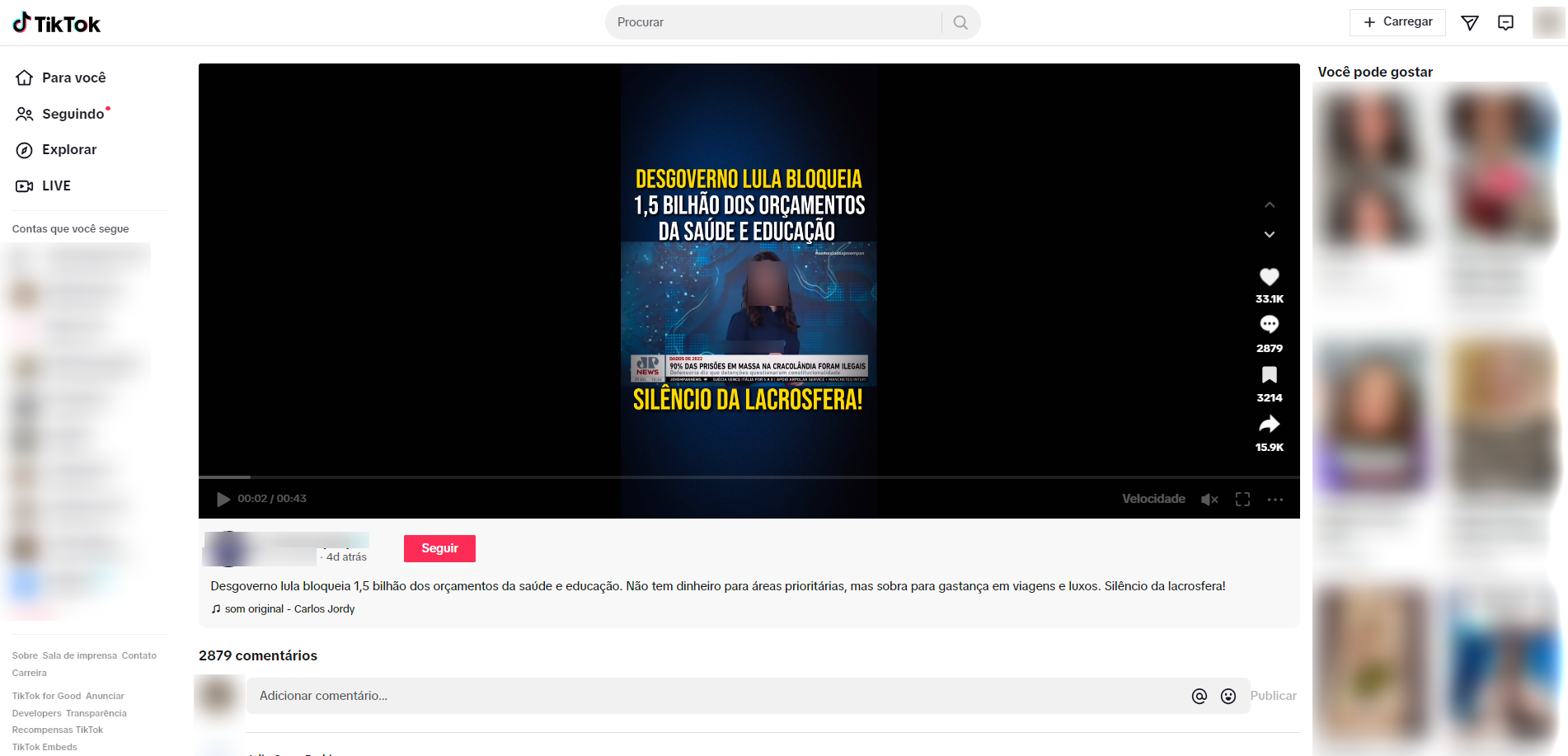This screenshot has height=756, width=1568.
Task: Open the Velocidade playback speed menu
Action: click(x=1153, y=499)
